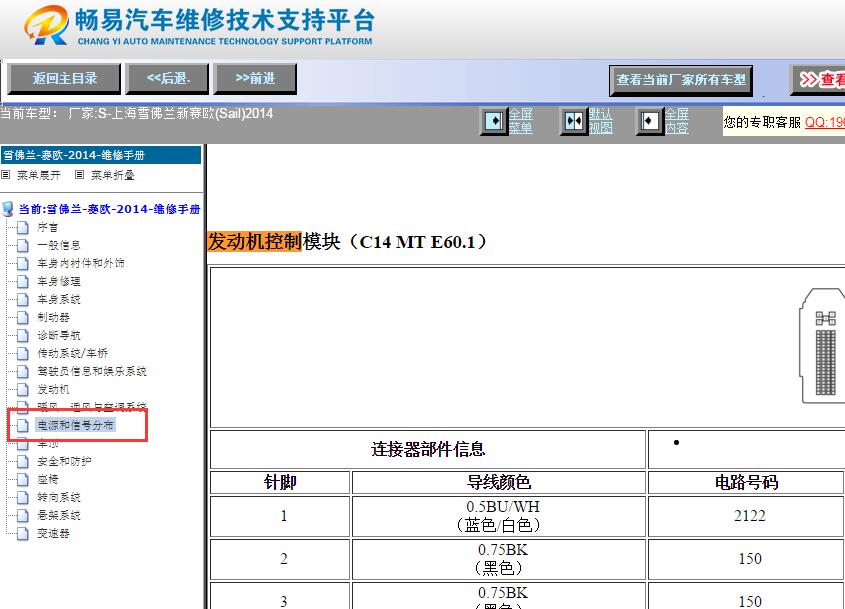Viewport: 845px width, 609px height.
Task: Open the 制动器 tree item
Action: (53, 317)
